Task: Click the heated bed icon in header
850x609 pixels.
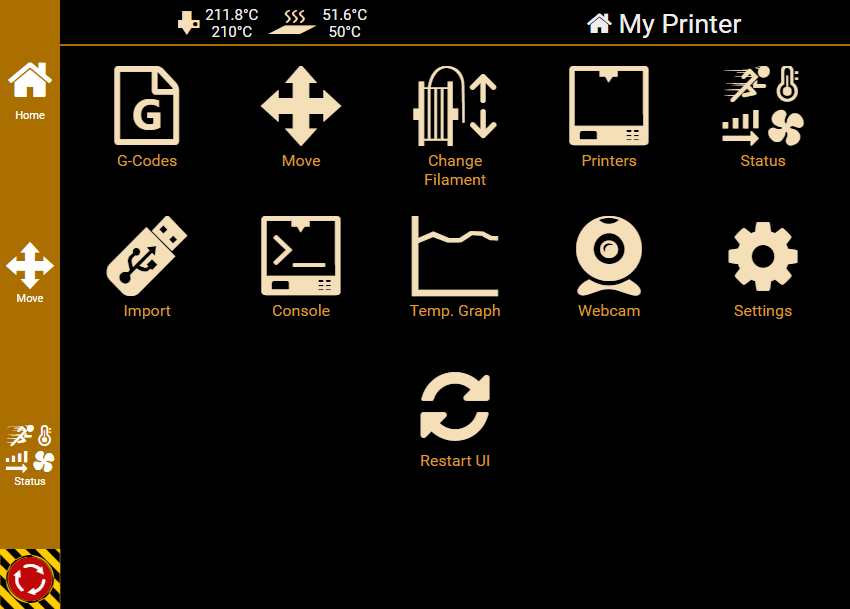Action: tap(293, 23)
